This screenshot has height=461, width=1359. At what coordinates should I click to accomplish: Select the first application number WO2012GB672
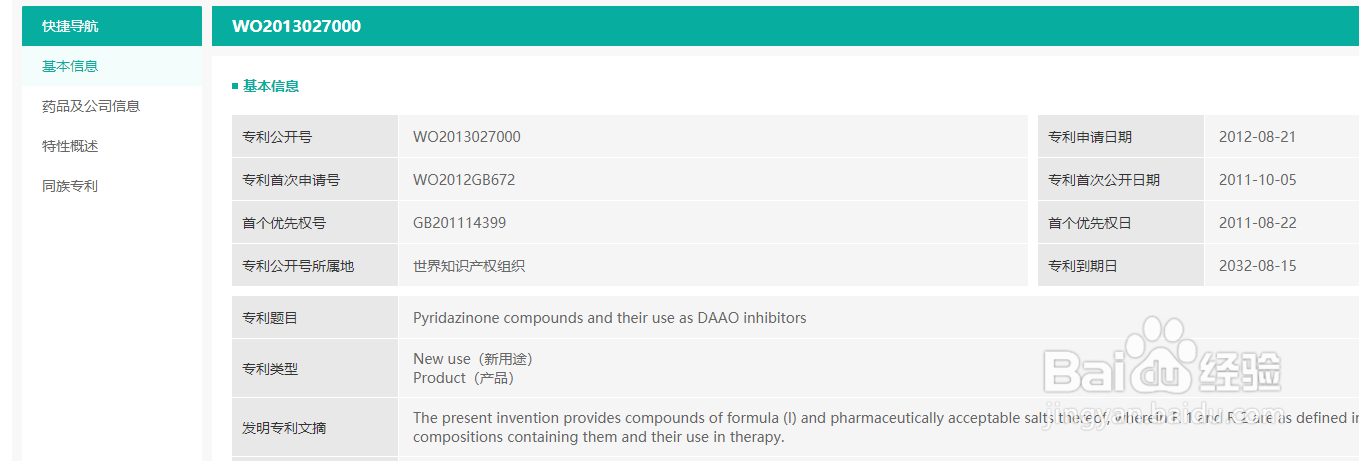click(x=464, y=180)
